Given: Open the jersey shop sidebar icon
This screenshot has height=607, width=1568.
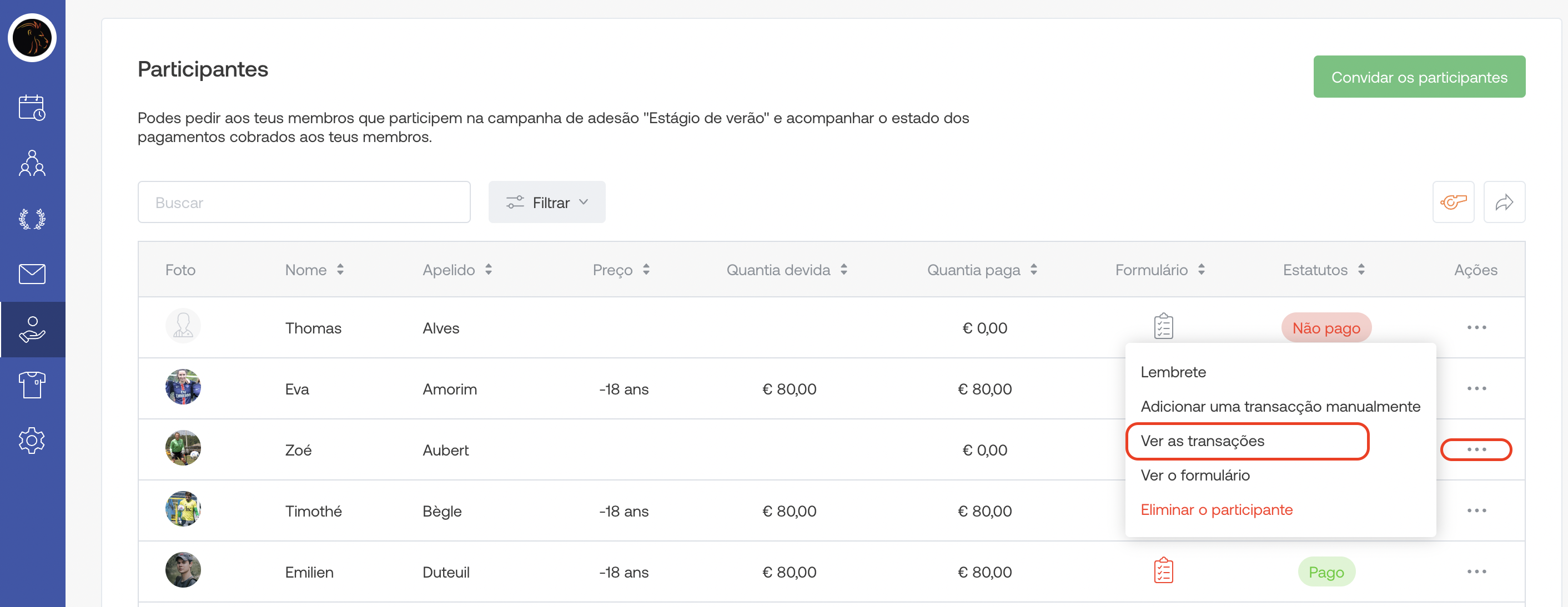Looking at the screenshot, I should click(x=32, y=385).
